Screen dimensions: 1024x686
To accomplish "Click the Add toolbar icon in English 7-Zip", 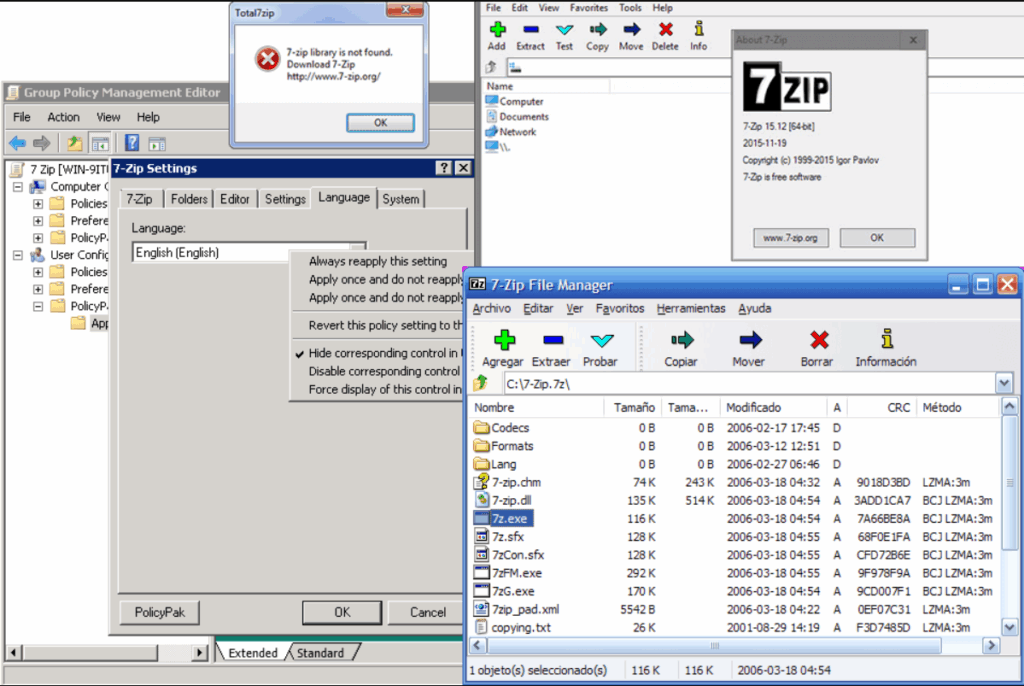I will click(x=497, y=29).
